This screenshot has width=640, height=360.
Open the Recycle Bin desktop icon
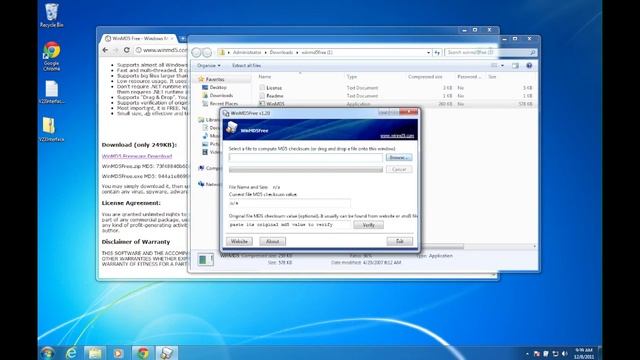(x=51, y=16)
